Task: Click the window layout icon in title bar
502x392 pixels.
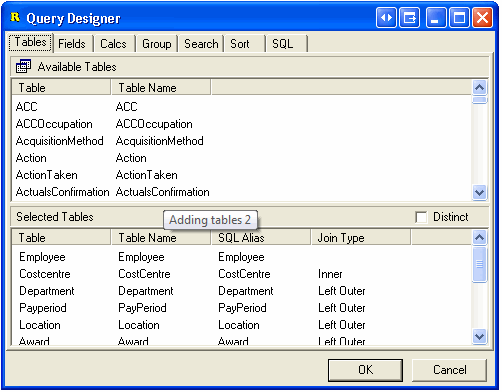Action: pos(410,17)
